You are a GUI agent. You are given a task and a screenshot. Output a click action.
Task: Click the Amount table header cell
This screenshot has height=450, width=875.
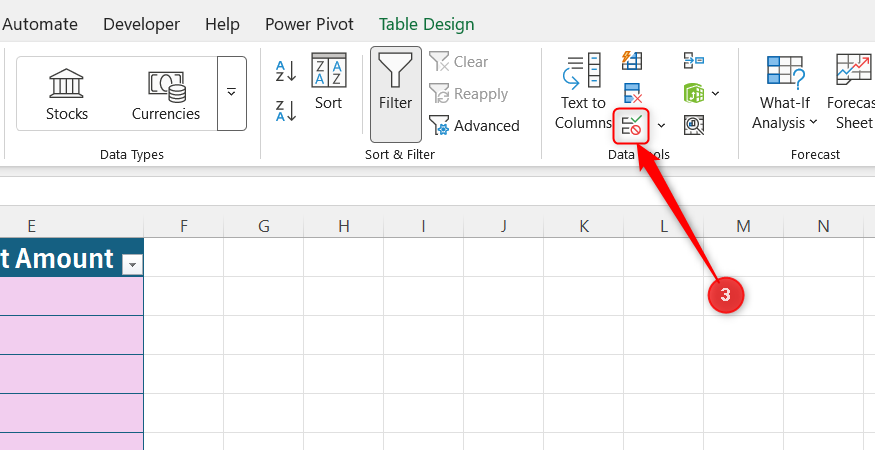tap(71, 257)
